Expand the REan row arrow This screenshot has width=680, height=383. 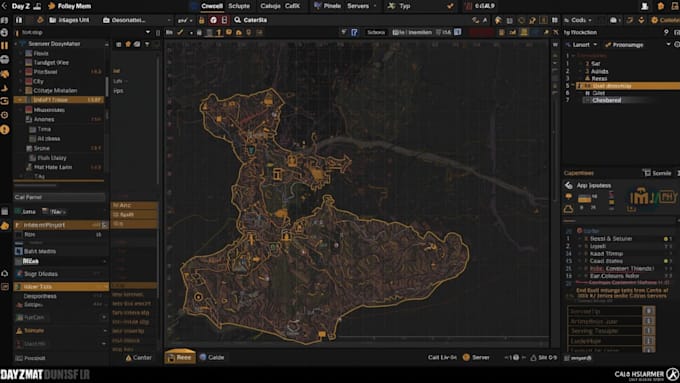click(x=104, y=262)
